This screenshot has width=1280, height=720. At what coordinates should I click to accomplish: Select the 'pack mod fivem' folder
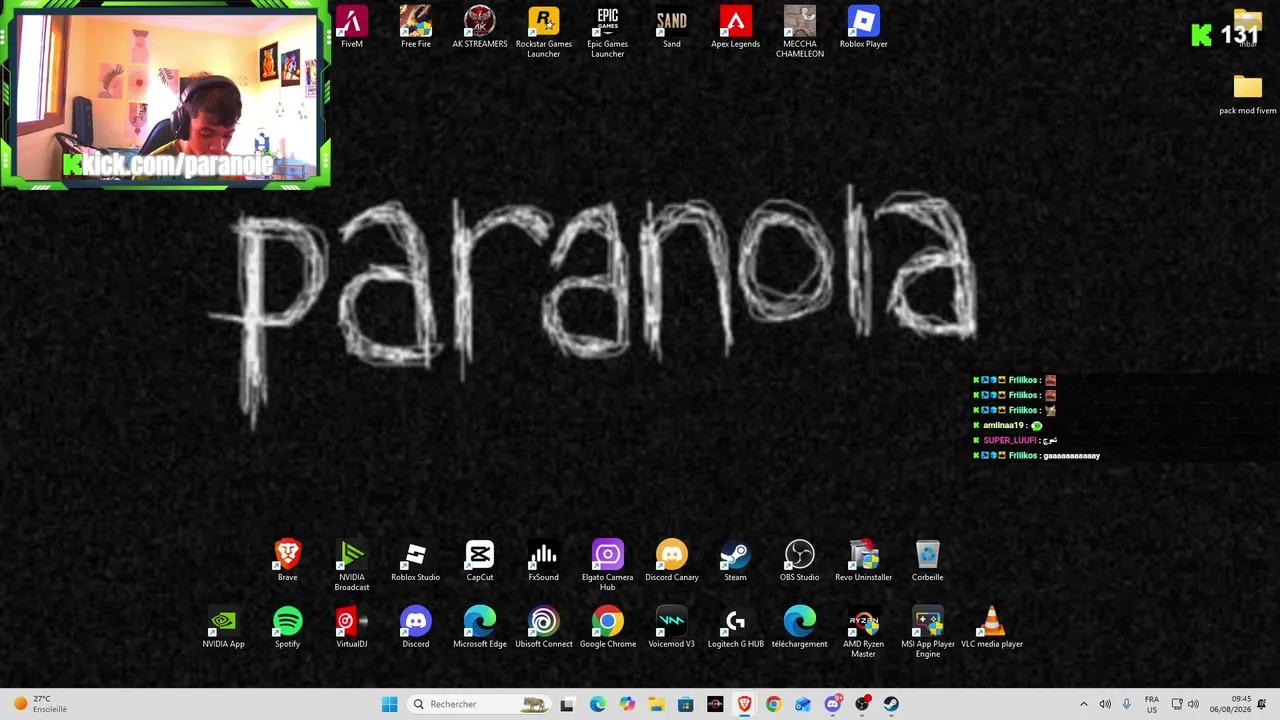[x=1248, y=96]
